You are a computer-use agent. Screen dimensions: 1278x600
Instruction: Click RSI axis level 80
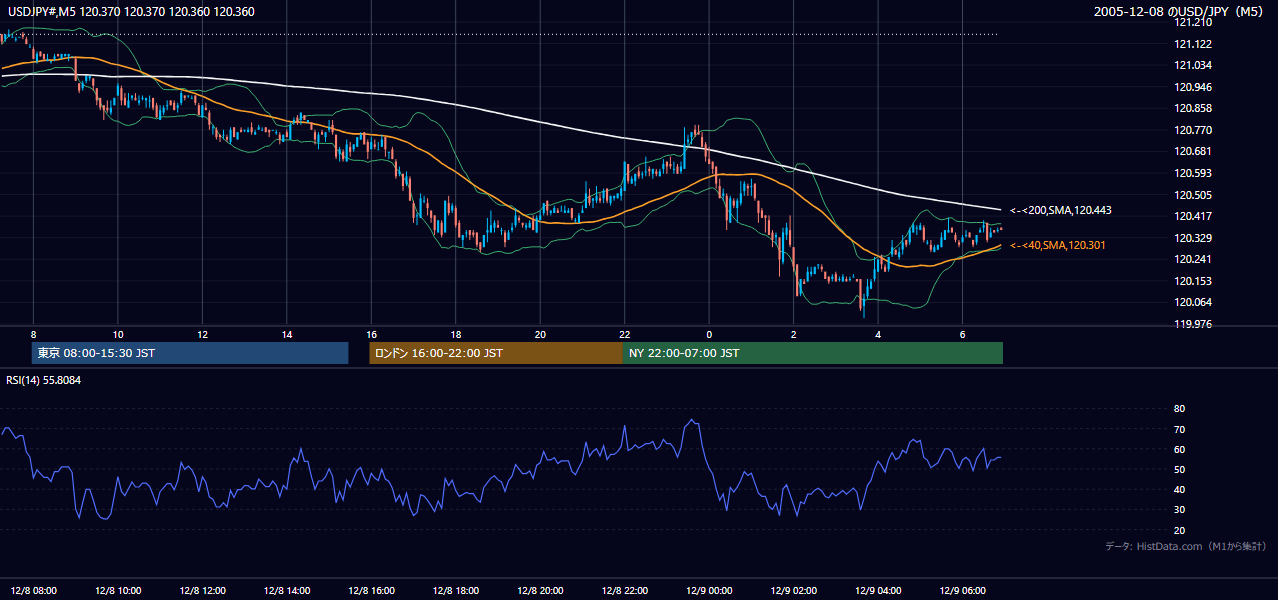[x=1179, y=409]
